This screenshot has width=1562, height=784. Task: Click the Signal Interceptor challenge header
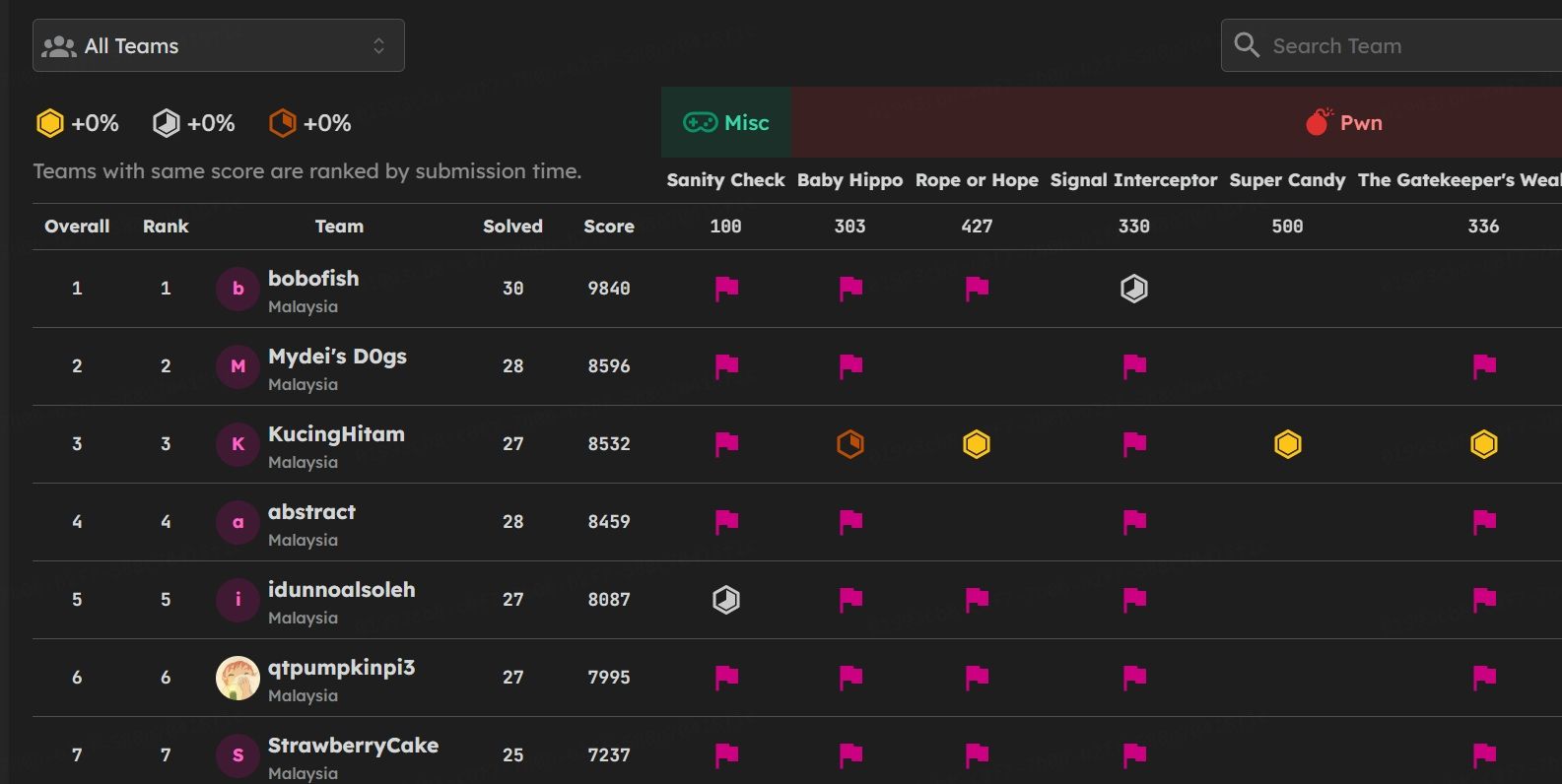(1133, 180)
